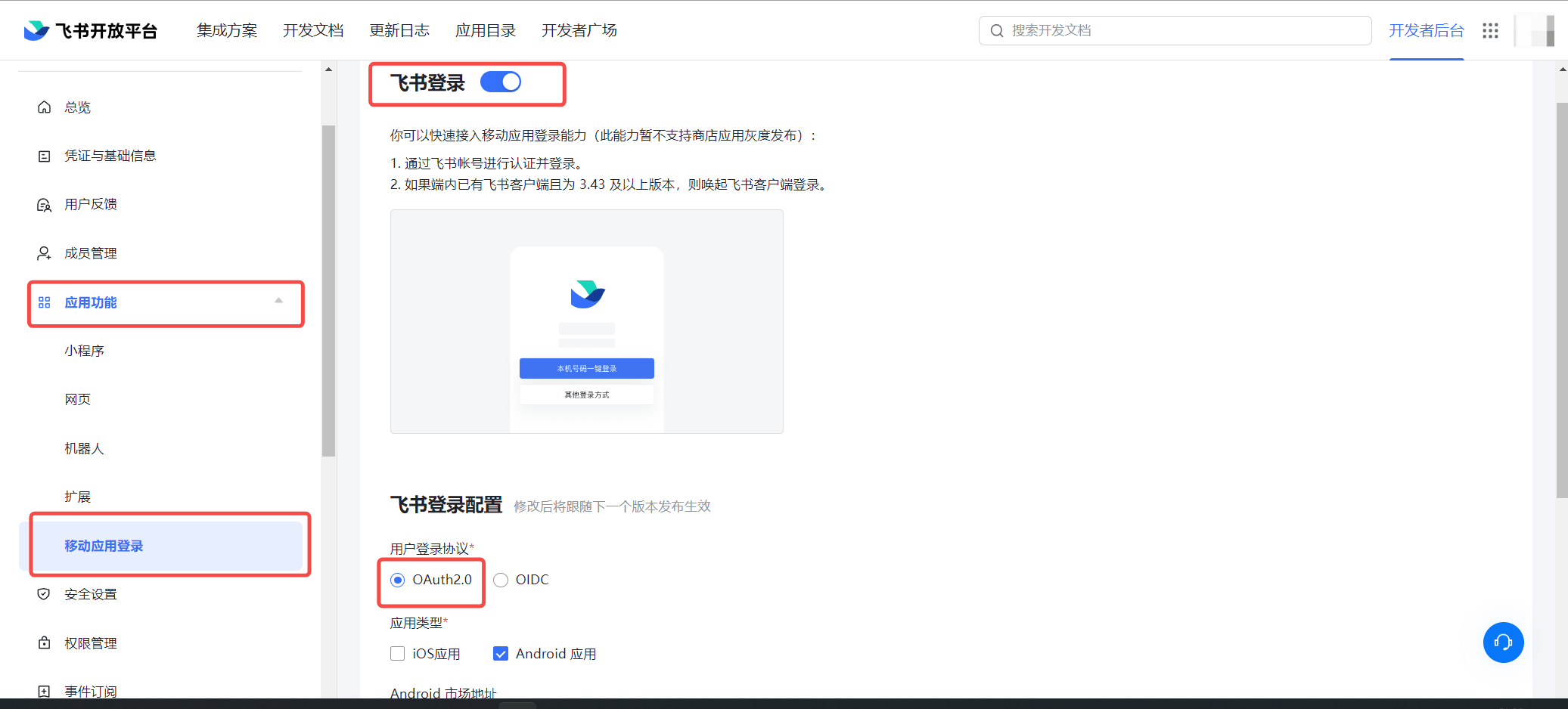Click the 权限管理 lock icon
1568x709 pixels.
[45, 643]
